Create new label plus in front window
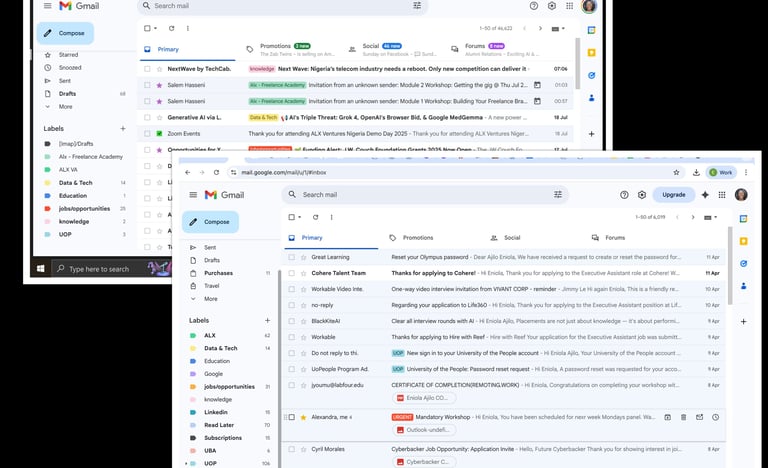This screenshot has width=768, height=468. 267,320
